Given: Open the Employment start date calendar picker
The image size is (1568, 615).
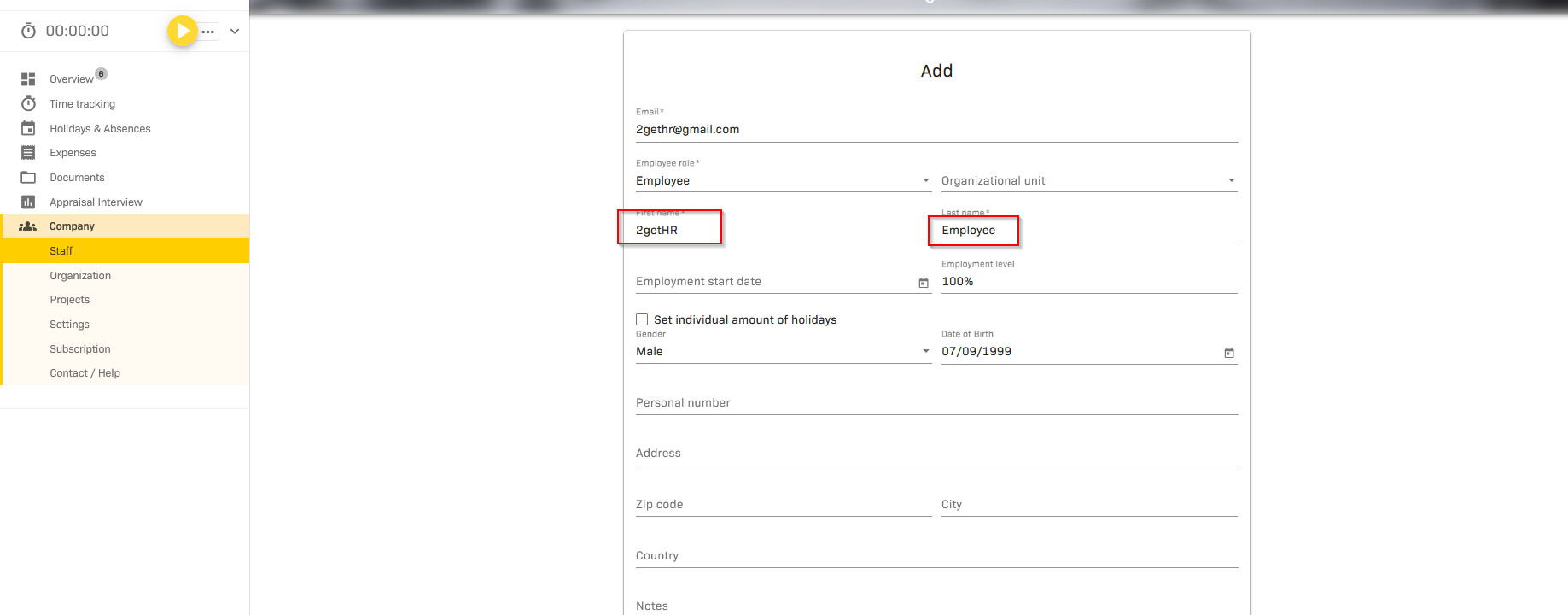Looking at the screenshot, I should [x=924, y=283].
